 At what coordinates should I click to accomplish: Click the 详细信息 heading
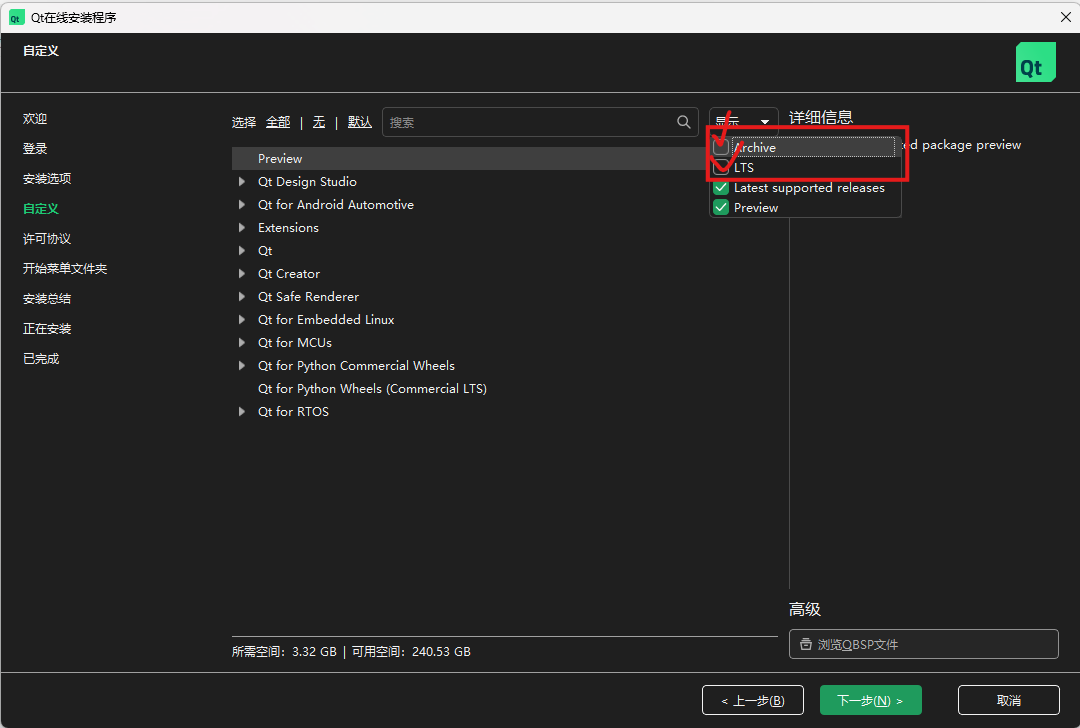[821, 117]
